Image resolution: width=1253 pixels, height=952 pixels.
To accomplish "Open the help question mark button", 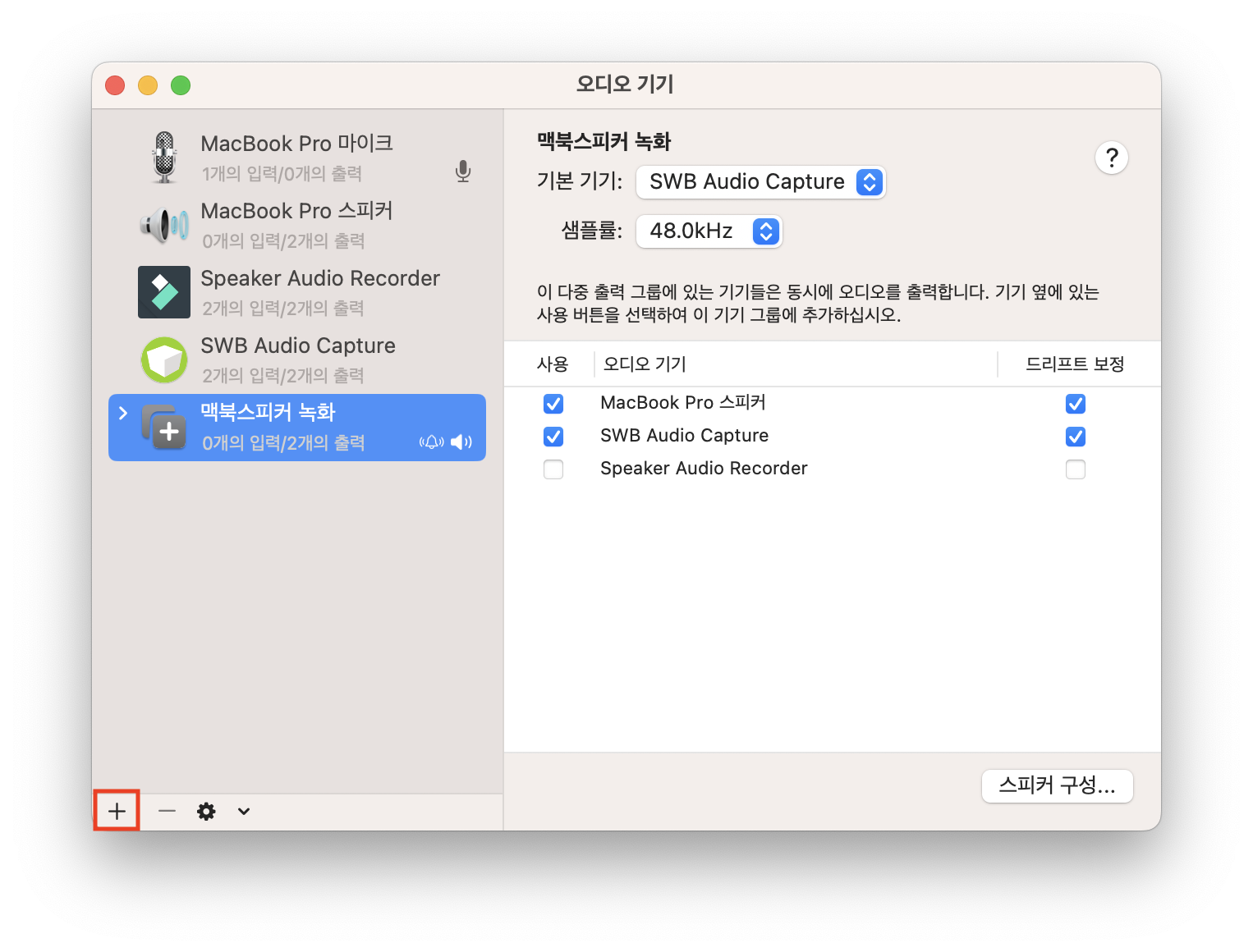I will [x=1112, y=158].
